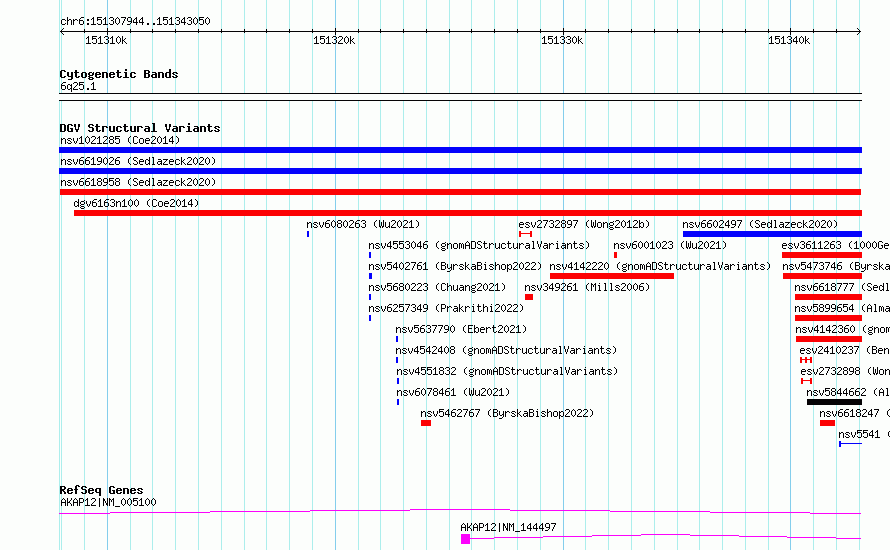Click the nsv5541 blue variant marker
Image resolution: width=890 pixels, height=550 pixels.
coord(850,444)
